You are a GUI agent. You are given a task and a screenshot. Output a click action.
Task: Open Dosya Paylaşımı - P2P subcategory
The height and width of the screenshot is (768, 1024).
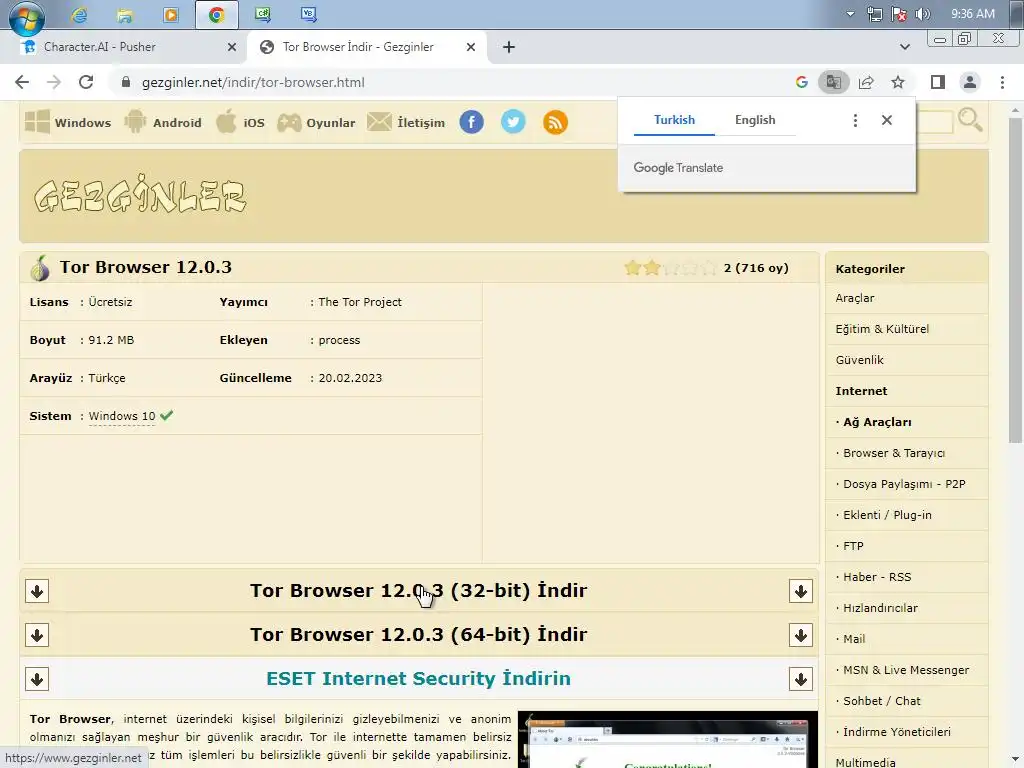[904, 484]
